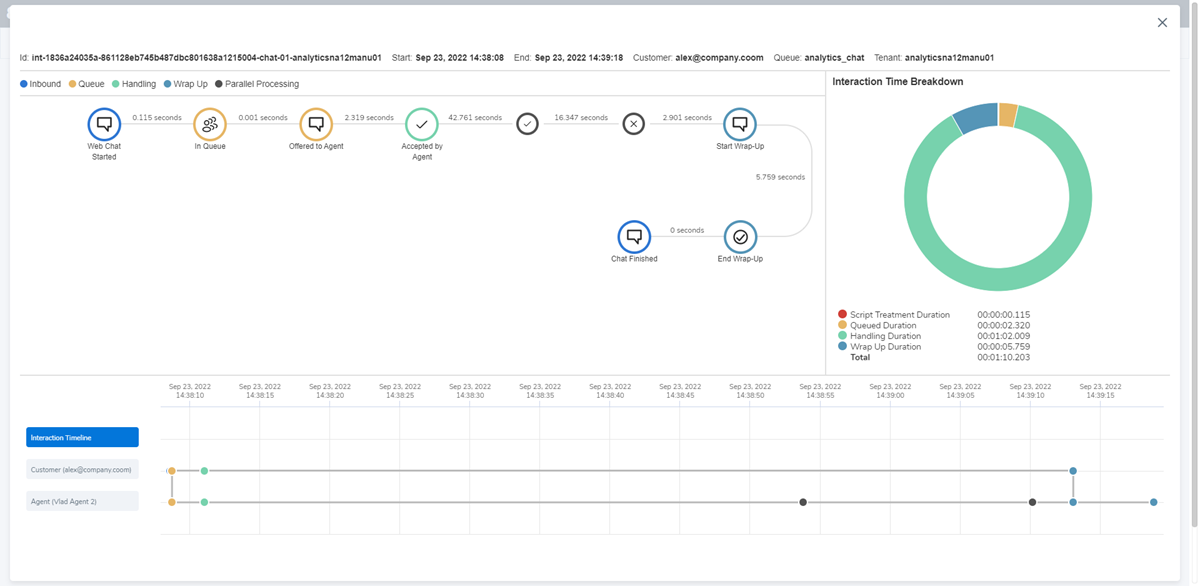Select the Accepted by Agent checkmark node
Viewport: 1200px width, 586px height.
pos(422,124)
